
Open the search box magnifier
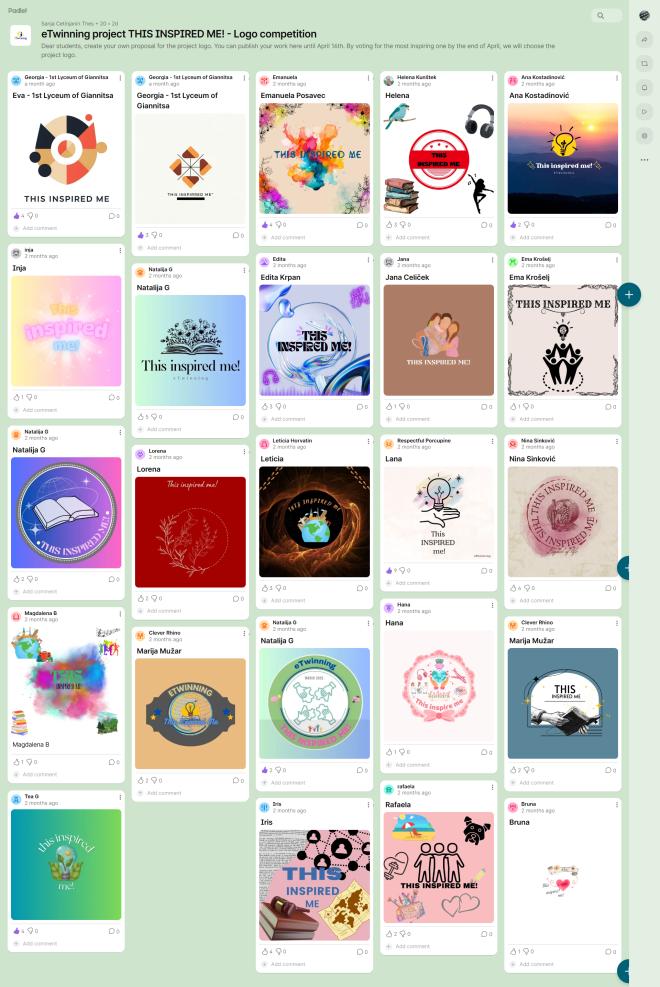601,16
